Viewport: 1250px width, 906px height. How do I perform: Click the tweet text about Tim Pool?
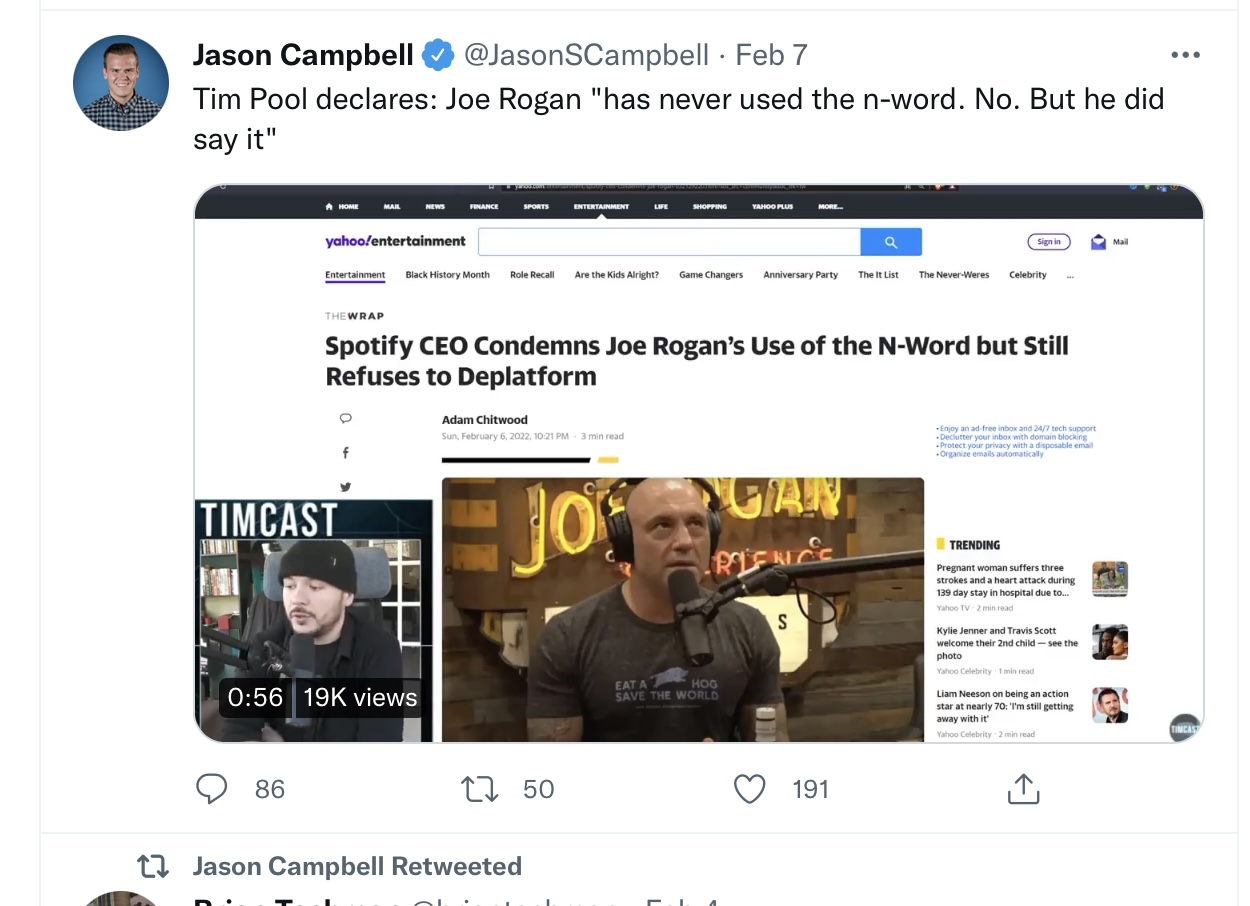pyautogui.click(x=679, y=118)
